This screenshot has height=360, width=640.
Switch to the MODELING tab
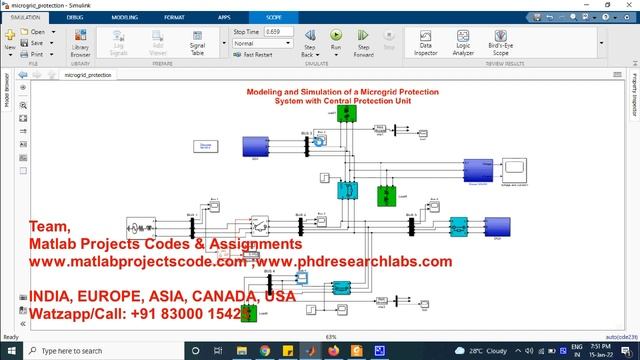(125, 18)
